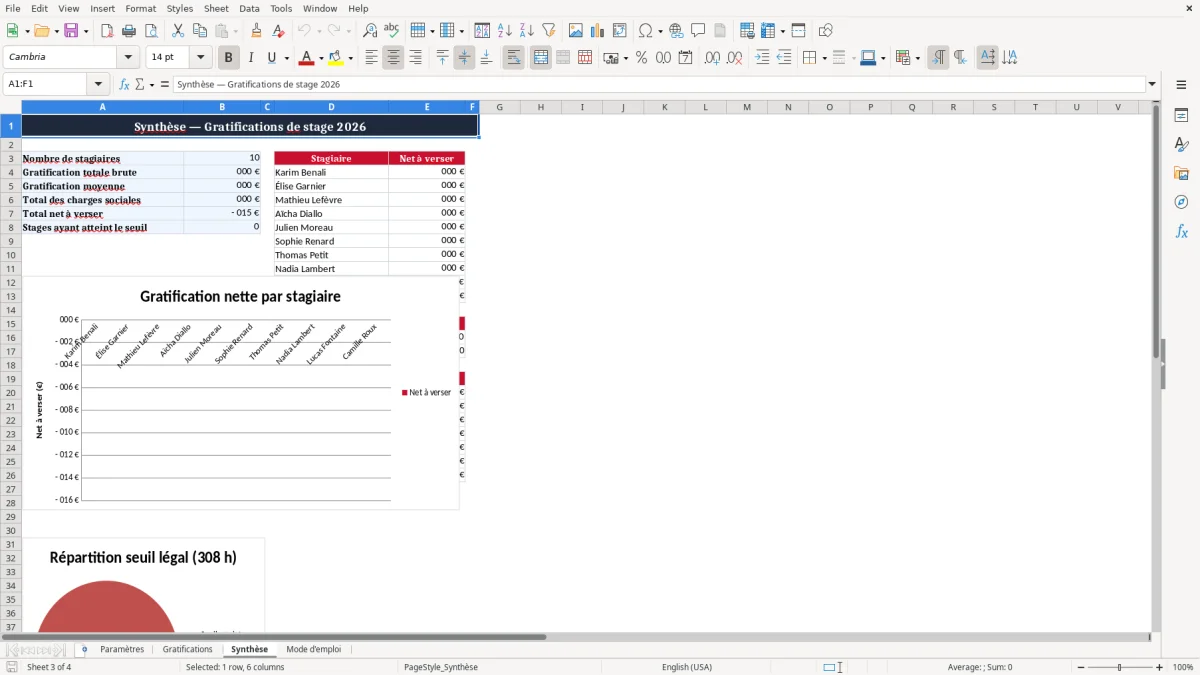Click Insert Image icon
Image resolution: width=1200 pixels, height=675 pixels.
coord(576,31)
